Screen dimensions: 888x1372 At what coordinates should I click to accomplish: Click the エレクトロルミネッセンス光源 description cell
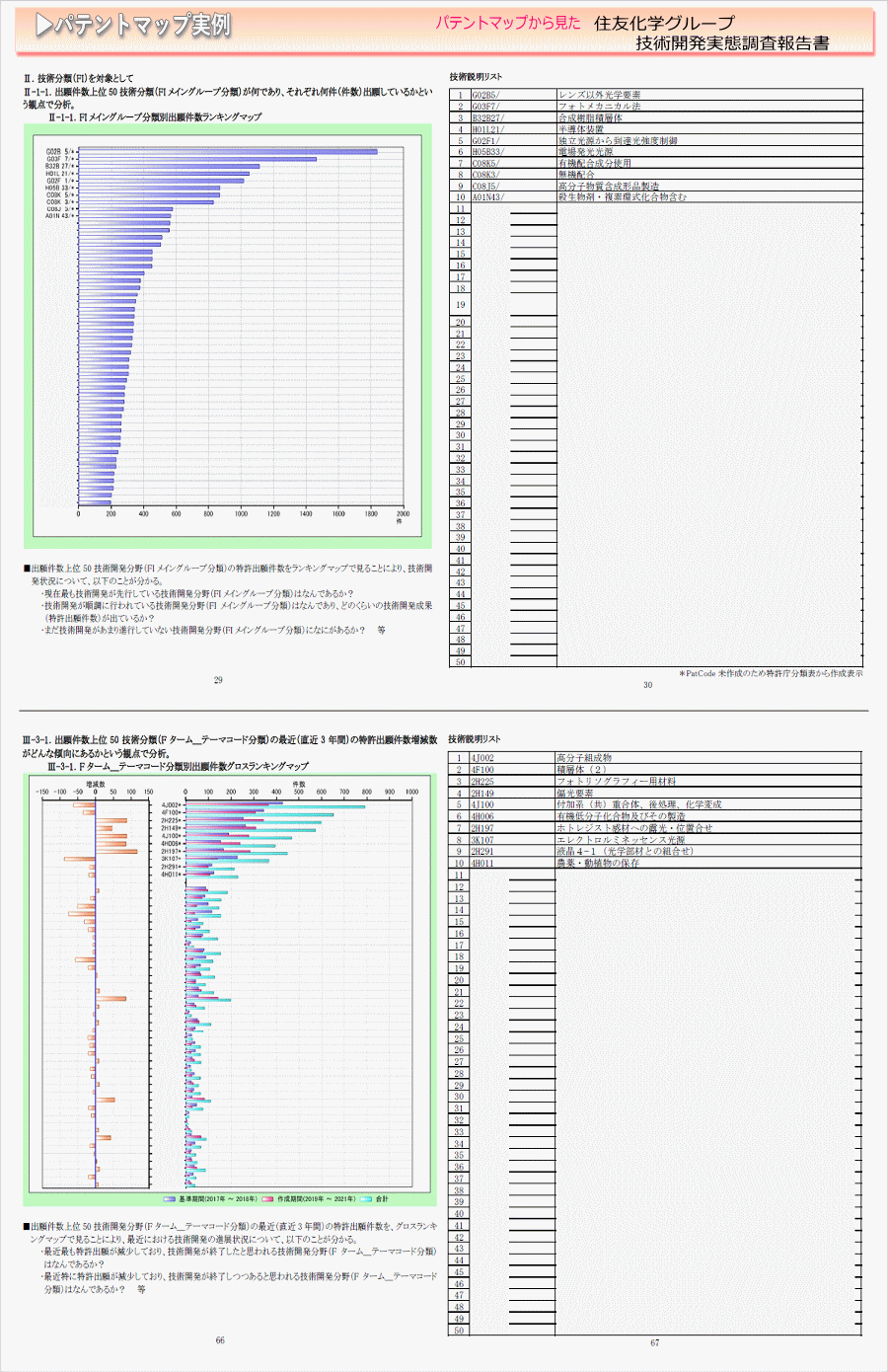pyautogui.click(x=708, y=840)
